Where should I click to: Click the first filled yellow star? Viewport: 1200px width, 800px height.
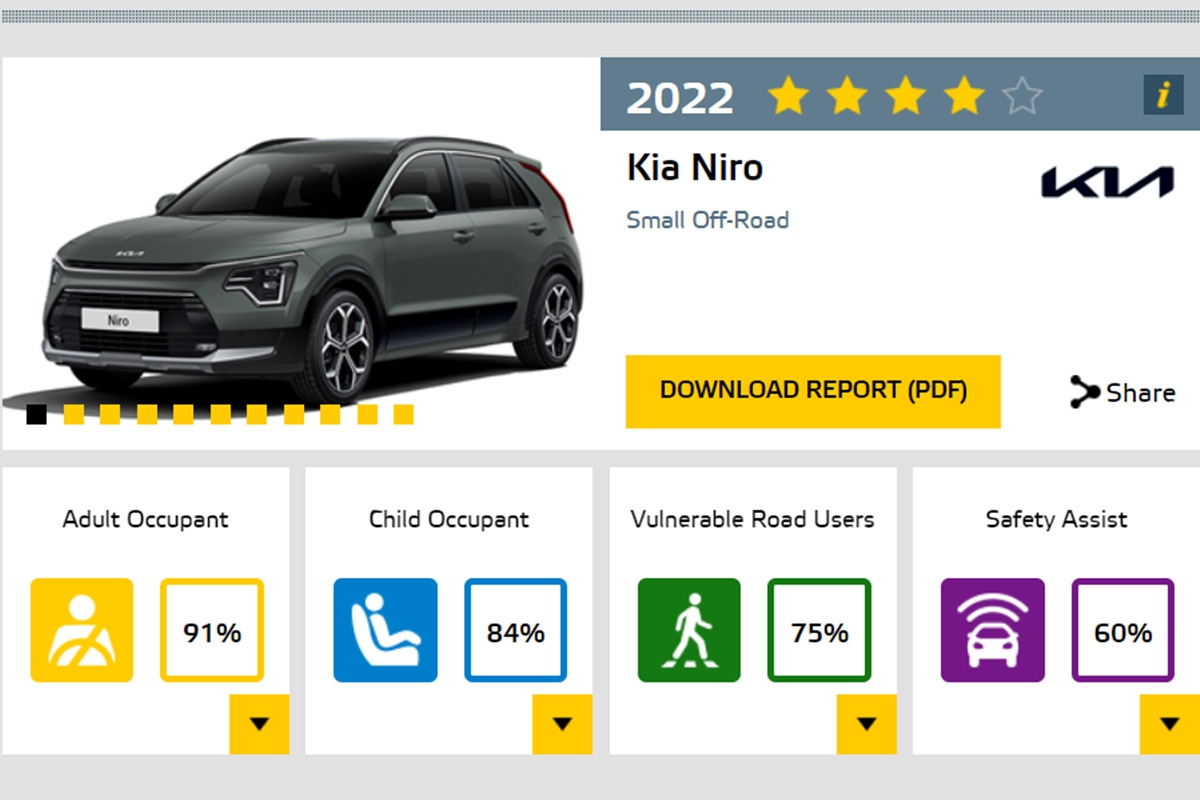tap(788, 96)
